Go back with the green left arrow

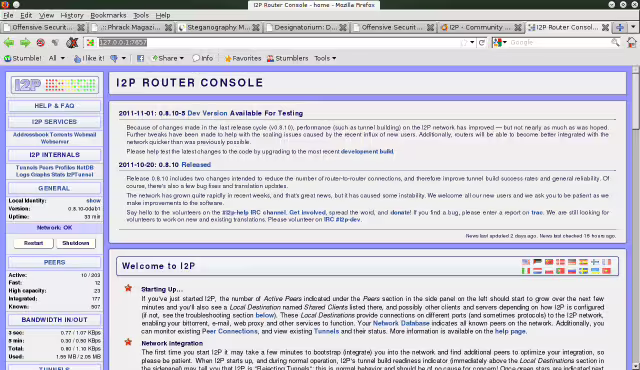(x=9, y=42)
